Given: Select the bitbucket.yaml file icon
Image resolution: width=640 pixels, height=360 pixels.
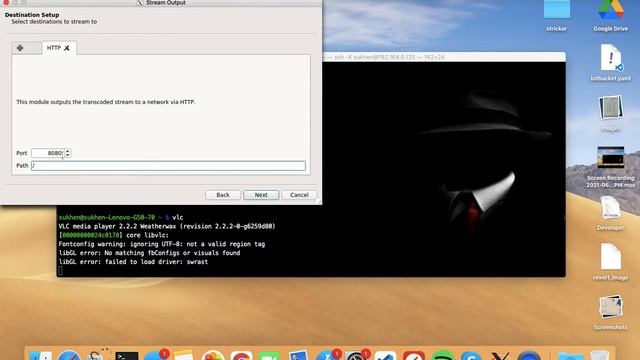Looking at the screenshot, I should point(611,58).
